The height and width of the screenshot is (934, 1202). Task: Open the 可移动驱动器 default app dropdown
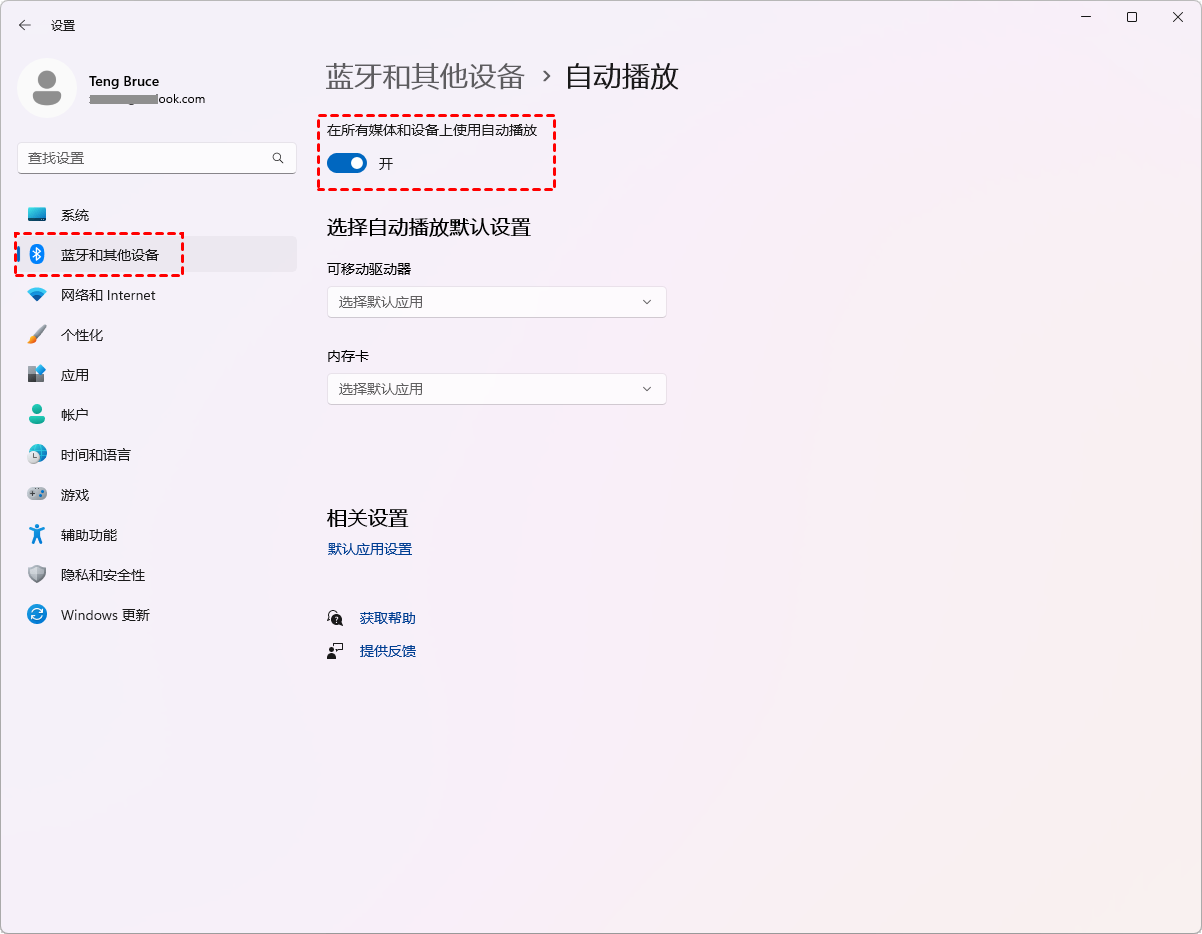pyautogui.click(x=496, y=302)
